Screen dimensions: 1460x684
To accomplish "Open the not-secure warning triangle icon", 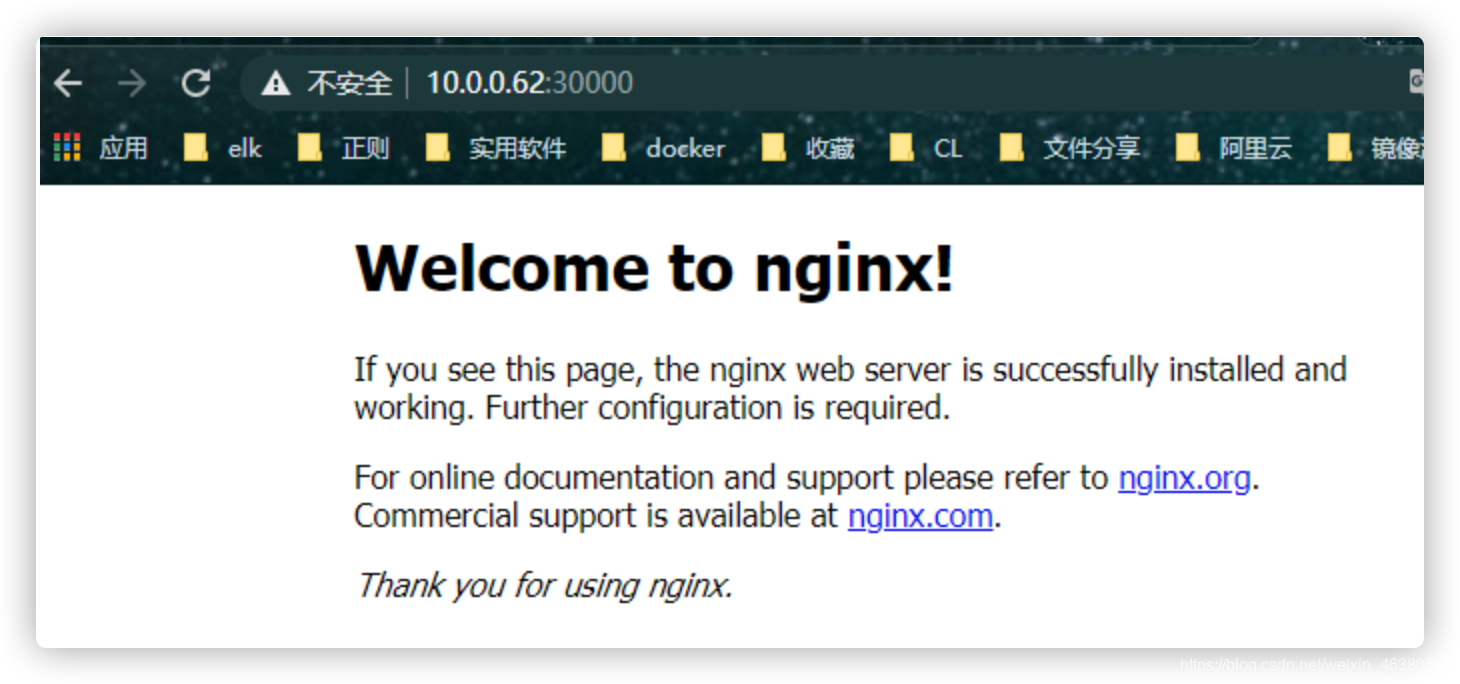I will click(x=275, y=83).
